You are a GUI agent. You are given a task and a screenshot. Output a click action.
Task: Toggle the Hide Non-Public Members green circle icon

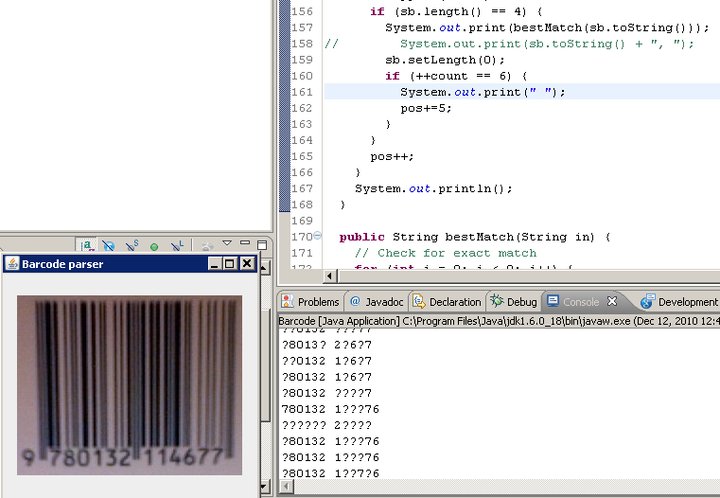pos(154,247)
